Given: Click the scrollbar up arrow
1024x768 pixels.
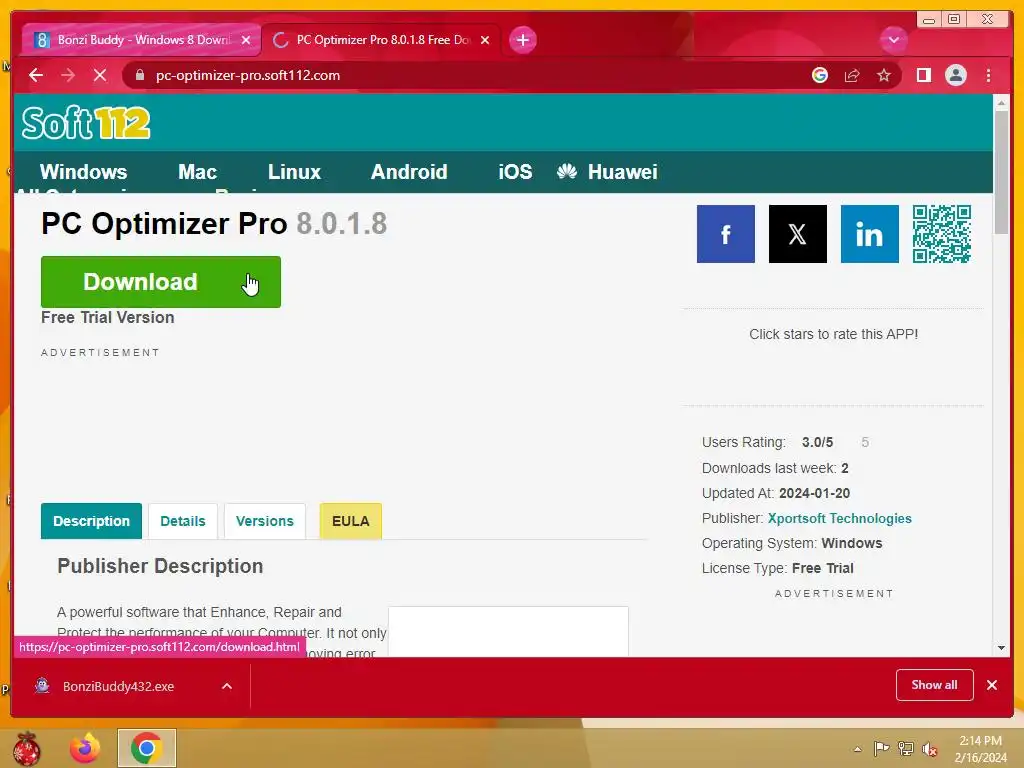Looking at the screenshot, I should 1001,103.
